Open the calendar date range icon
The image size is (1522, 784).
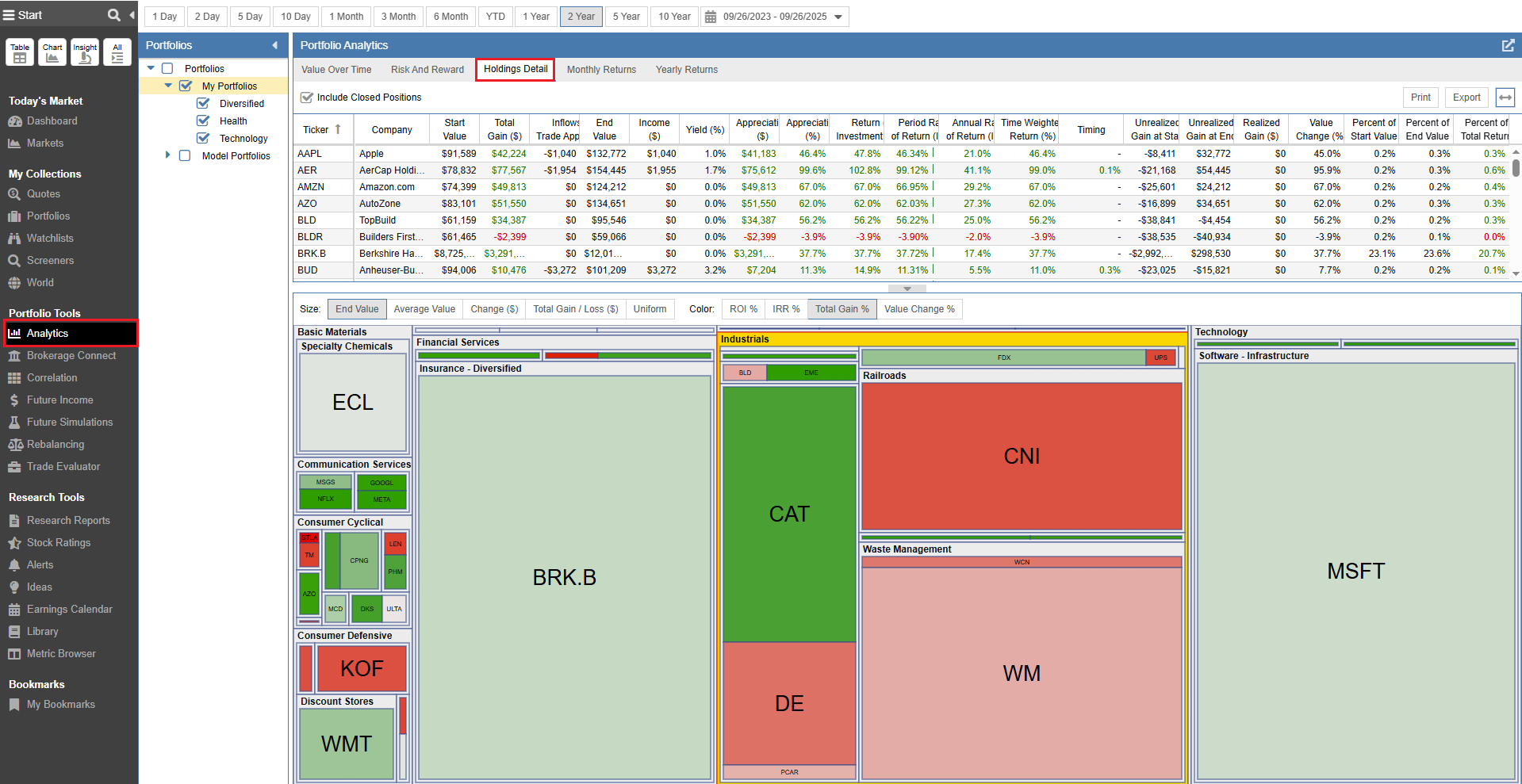coord(711,17)
